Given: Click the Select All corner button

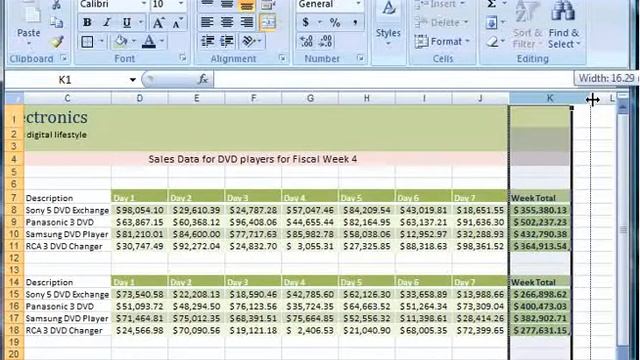Looking at the screenshot, I should click(x=15, y=98).
